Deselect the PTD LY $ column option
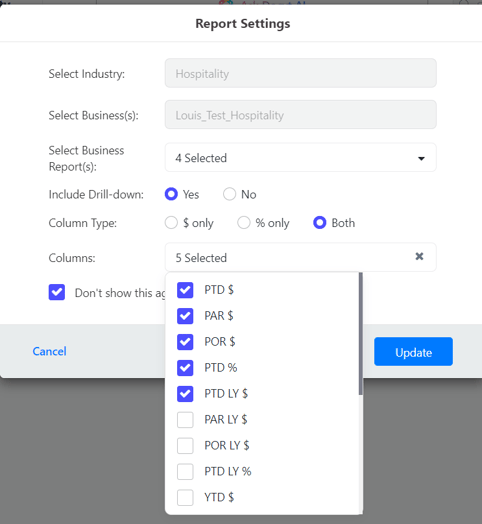Image resolution: width=482 pixels, height=524 pixels. [185, 394]
